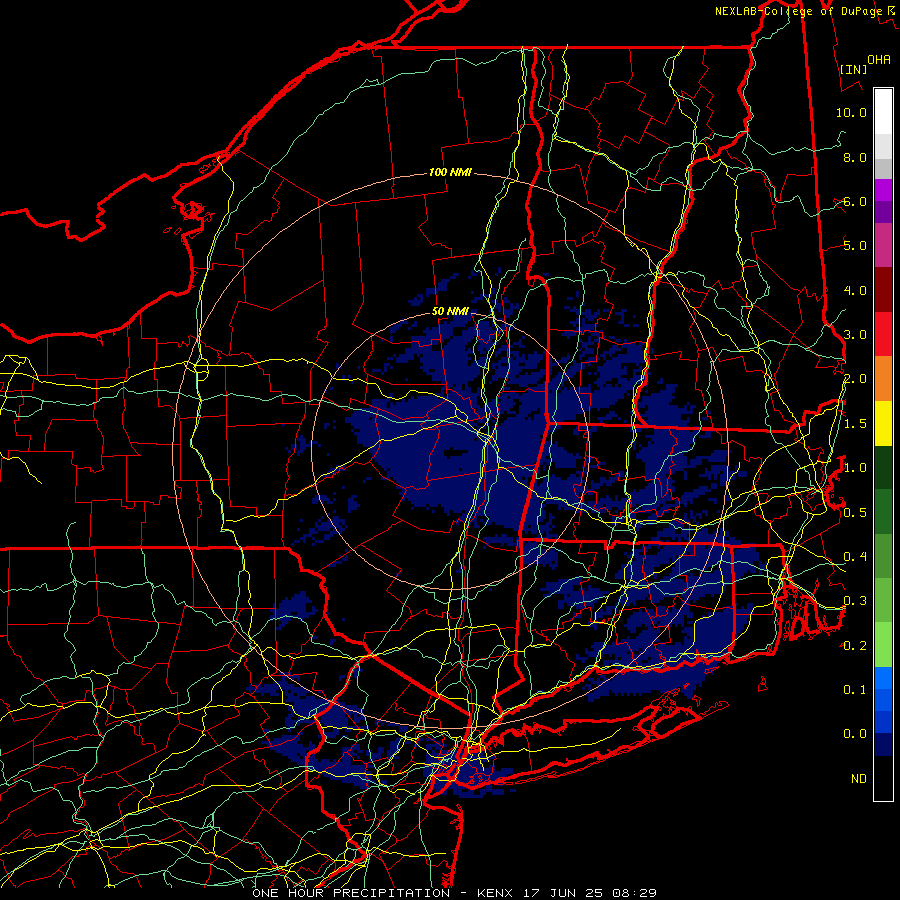Click the 0.5 legend value
Viewport: 900px width, 900px height.
855,513
